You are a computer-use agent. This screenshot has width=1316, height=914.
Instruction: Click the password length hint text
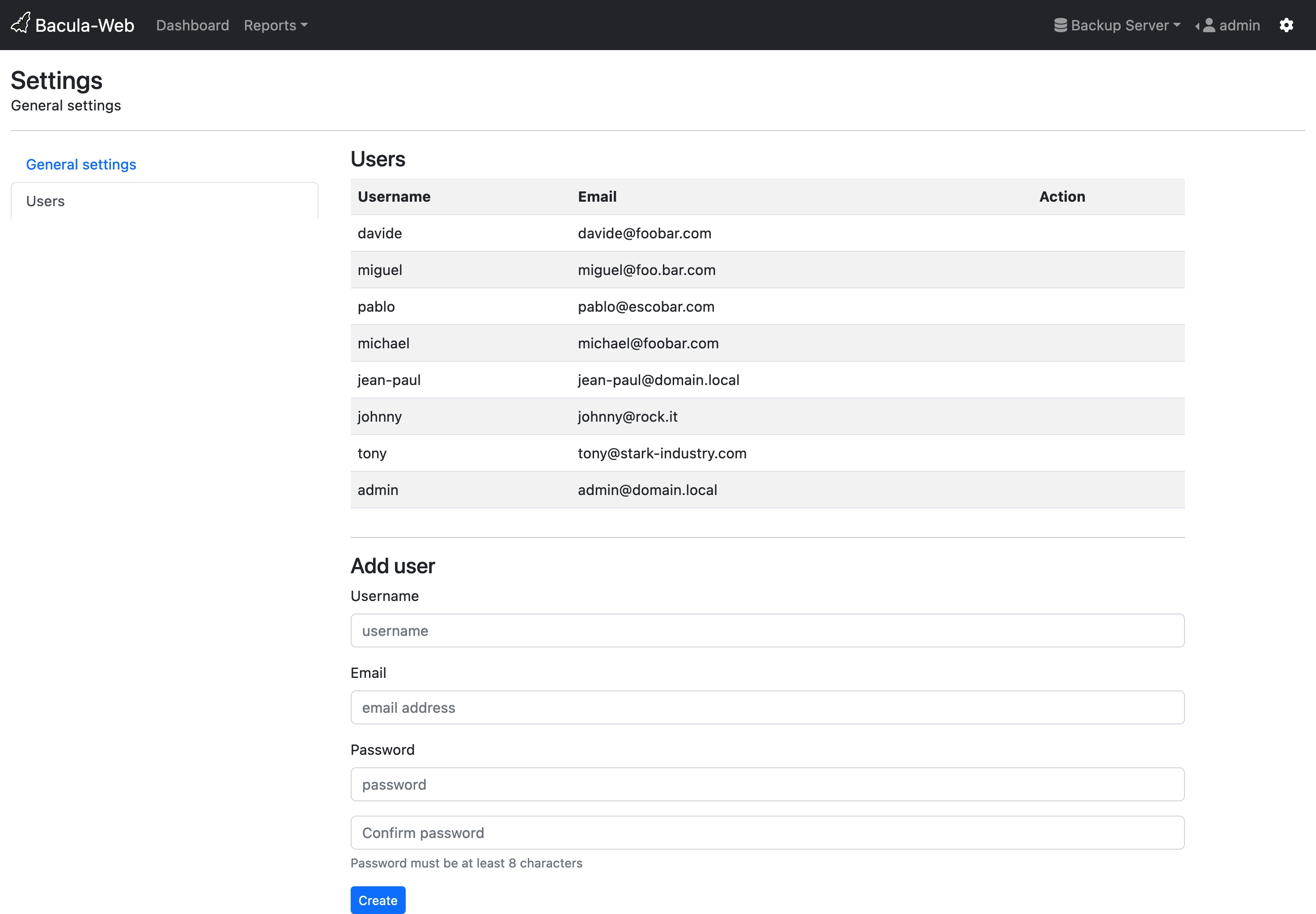(x=467, y=863)
